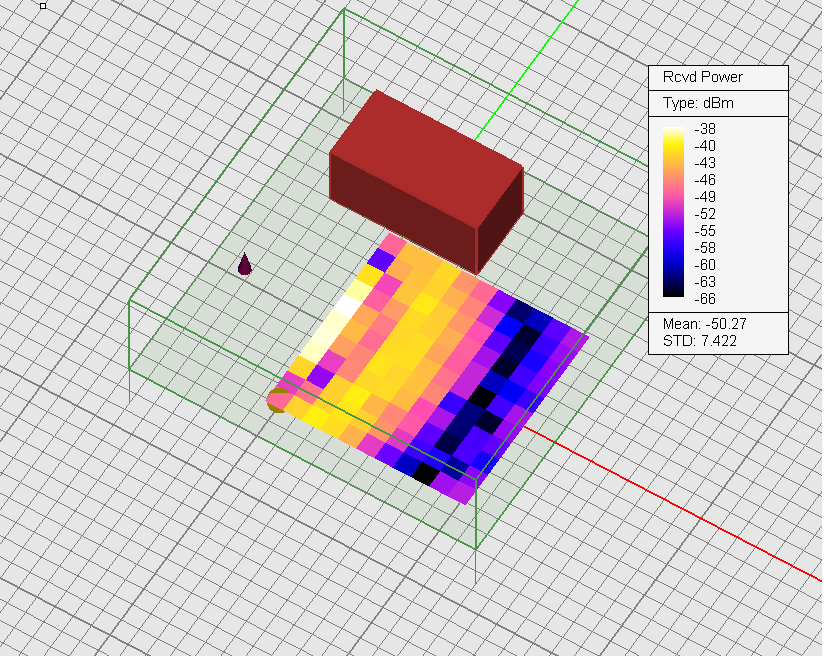This screenshot has width=824, height=656.
Task: Click the -52 label in the legend
Action: [705, 213]
